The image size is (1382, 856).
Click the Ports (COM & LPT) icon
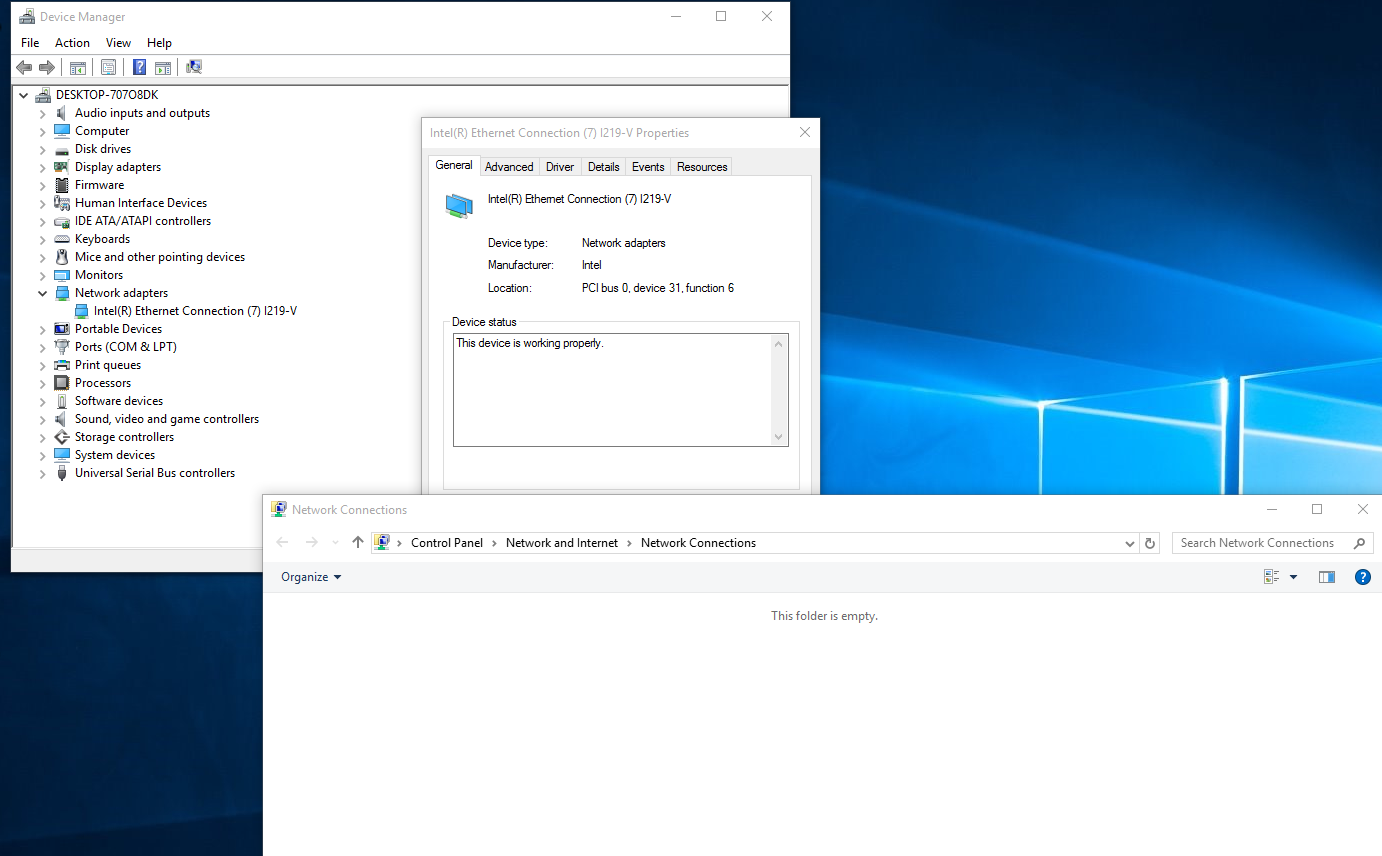pos(62,347)
